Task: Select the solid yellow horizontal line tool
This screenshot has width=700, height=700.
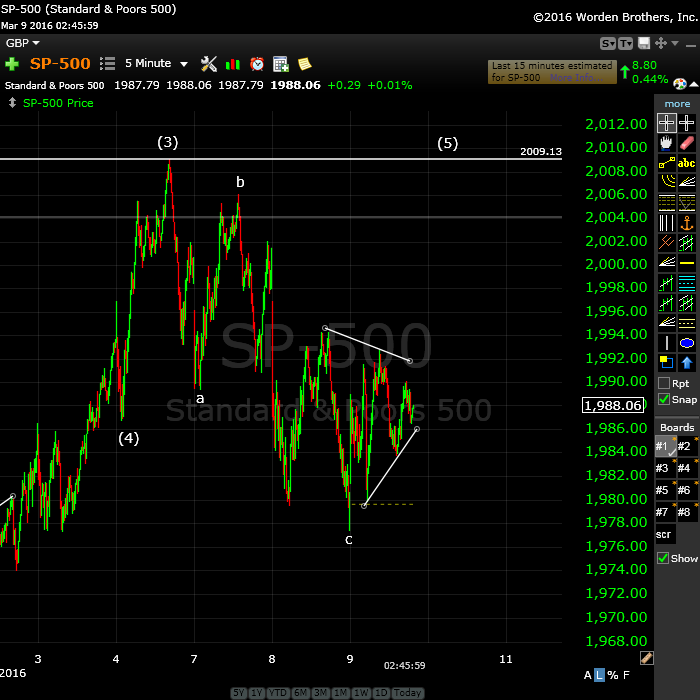Action: (687, 262)
